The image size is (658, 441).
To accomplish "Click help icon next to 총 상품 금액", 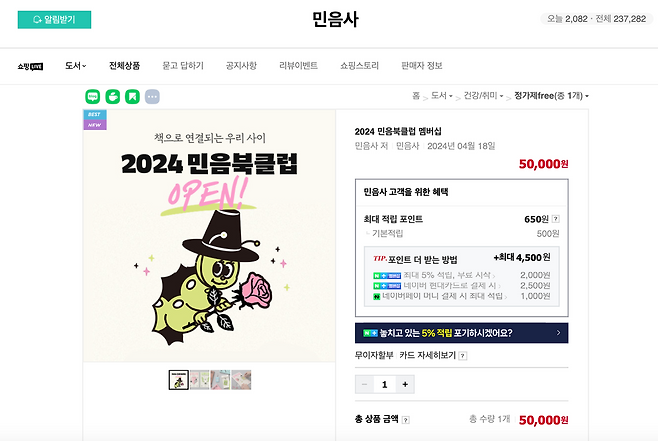I will point(408,419).
